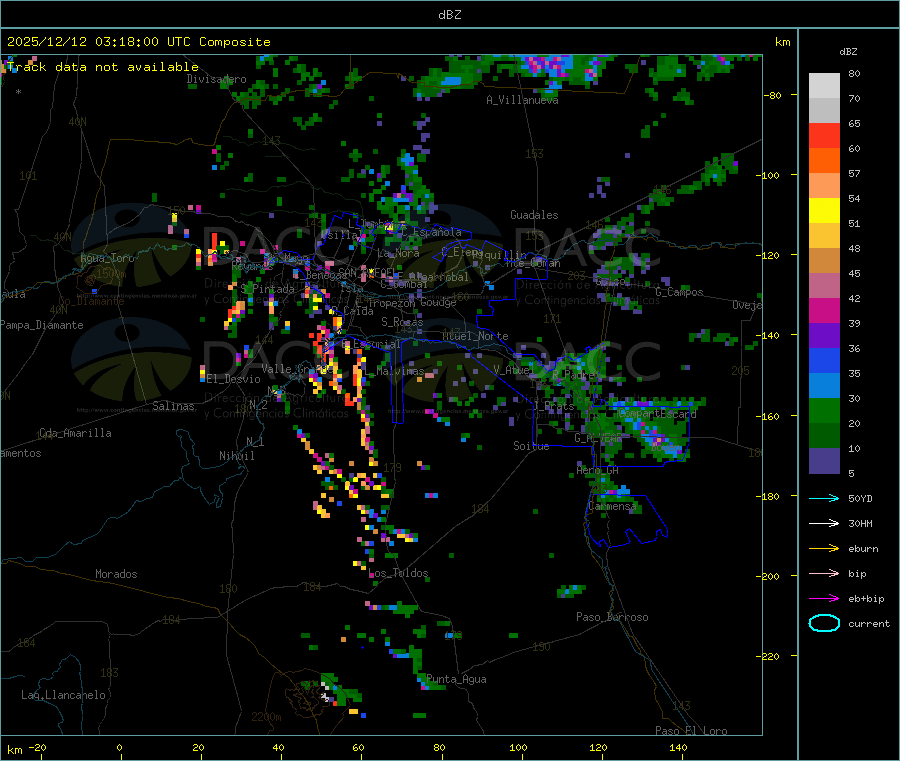The height and width of the screenshot is (761, 900).
Task: Pick the slate purple 5-10 dBZ color band
Action: [x=824, y=461]
